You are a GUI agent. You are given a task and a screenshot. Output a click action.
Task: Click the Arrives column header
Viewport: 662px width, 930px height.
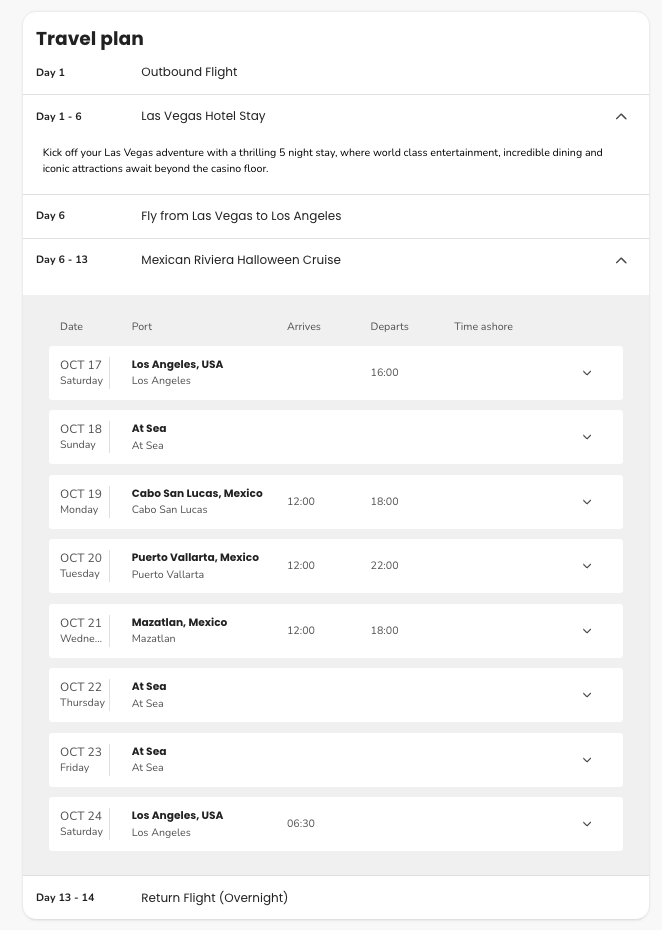(304, 326)
